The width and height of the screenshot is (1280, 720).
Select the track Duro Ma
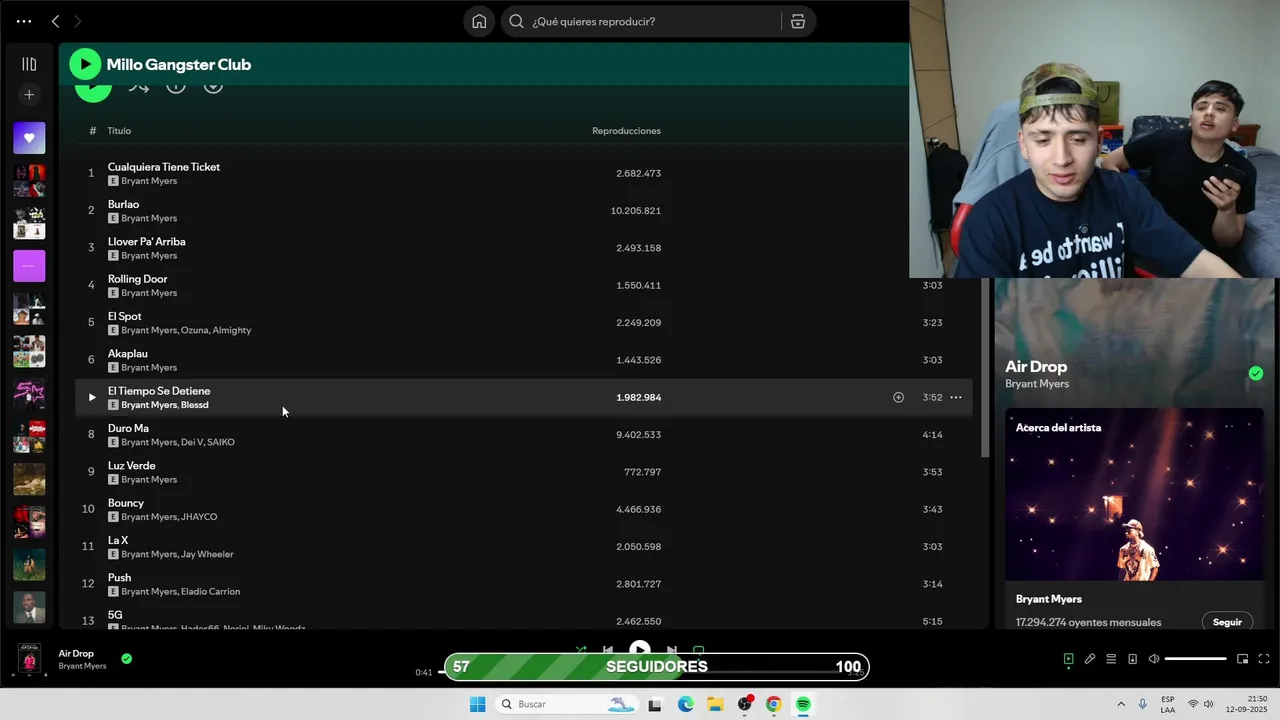click(x=128, y=428)
